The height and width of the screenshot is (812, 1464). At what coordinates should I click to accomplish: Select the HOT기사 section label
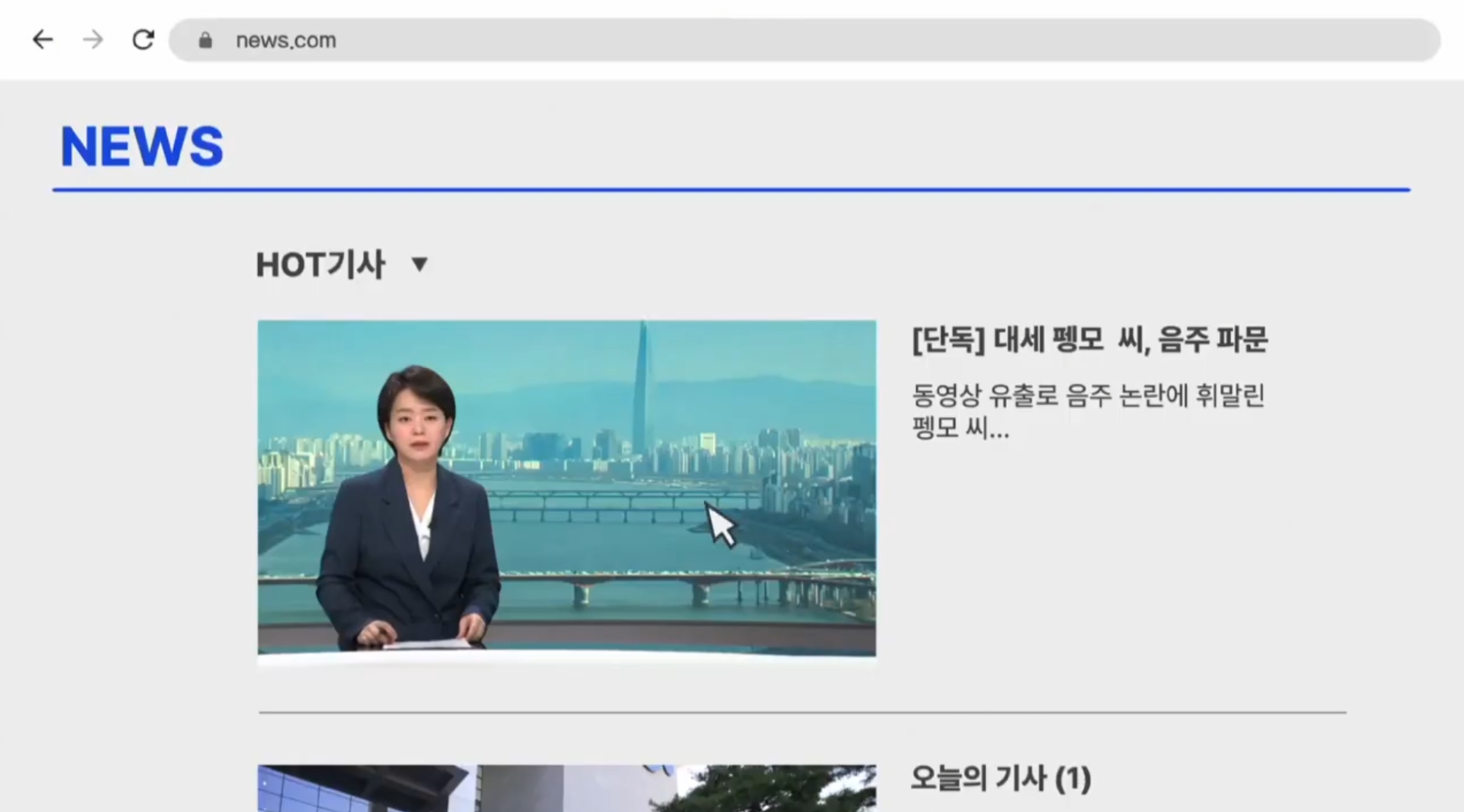pos(320,265)
